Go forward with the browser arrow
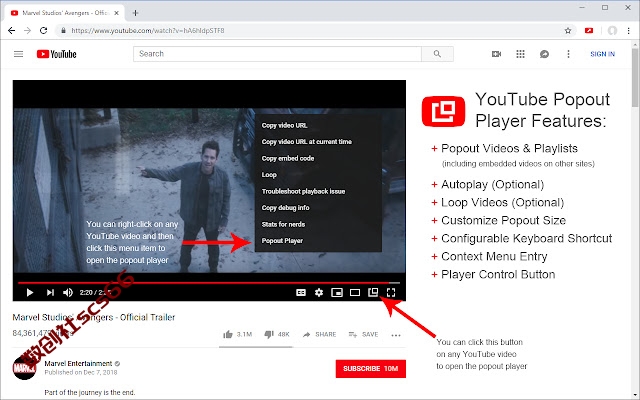Image resolution: width=640 pixels, height=400 pixels. (x=27, y=31)
